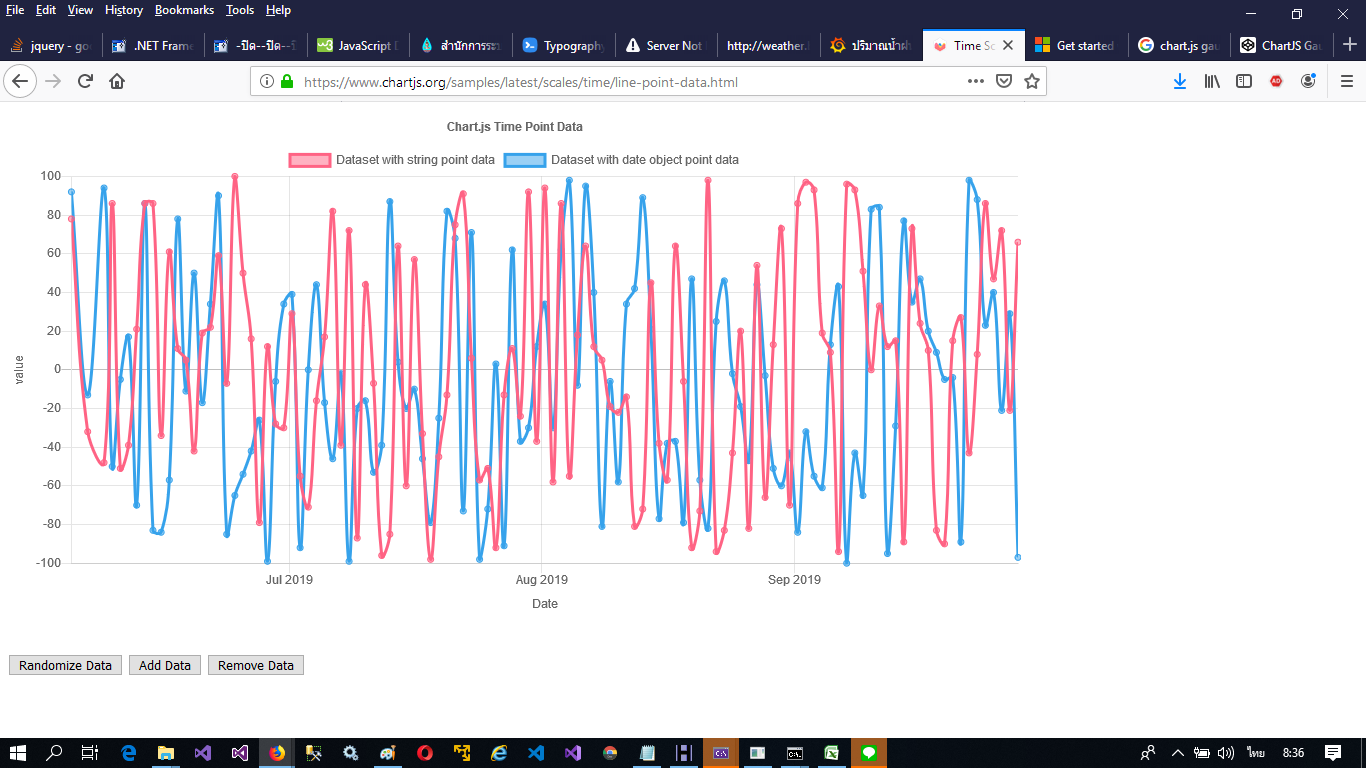Image resolution: width=1366 pixels, height=768 pixels.
Task: Open Internet Explorer from taskbar
Action: (x=499, y=753)
